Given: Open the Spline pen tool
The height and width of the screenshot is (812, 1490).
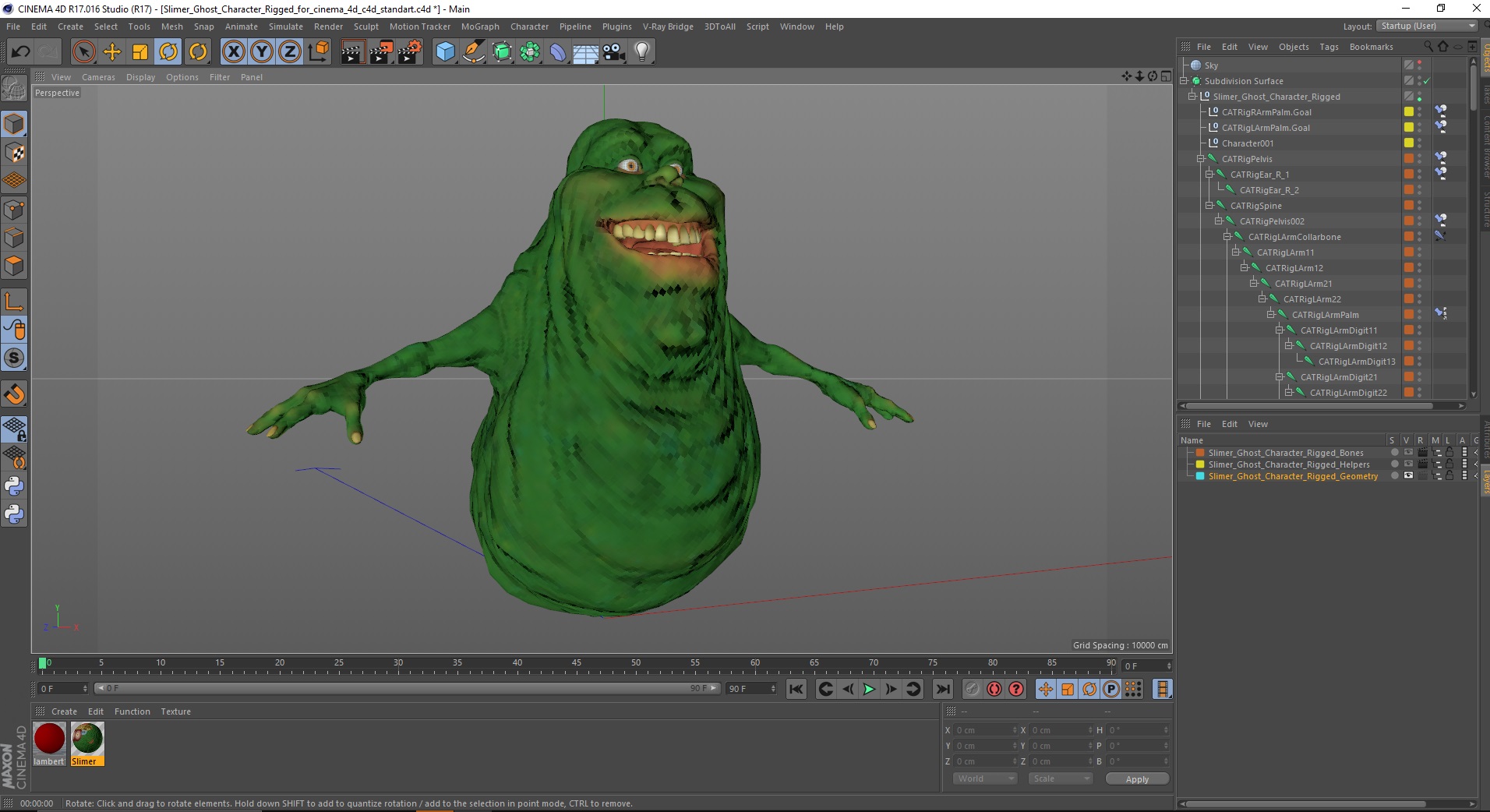Looking at the screenshot, I should click(x=473, y=52).
